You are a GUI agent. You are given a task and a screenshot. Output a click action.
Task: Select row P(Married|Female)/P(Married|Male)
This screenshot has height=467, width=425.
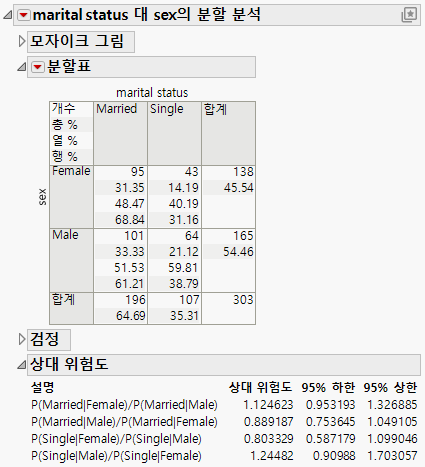pos(224,405)
